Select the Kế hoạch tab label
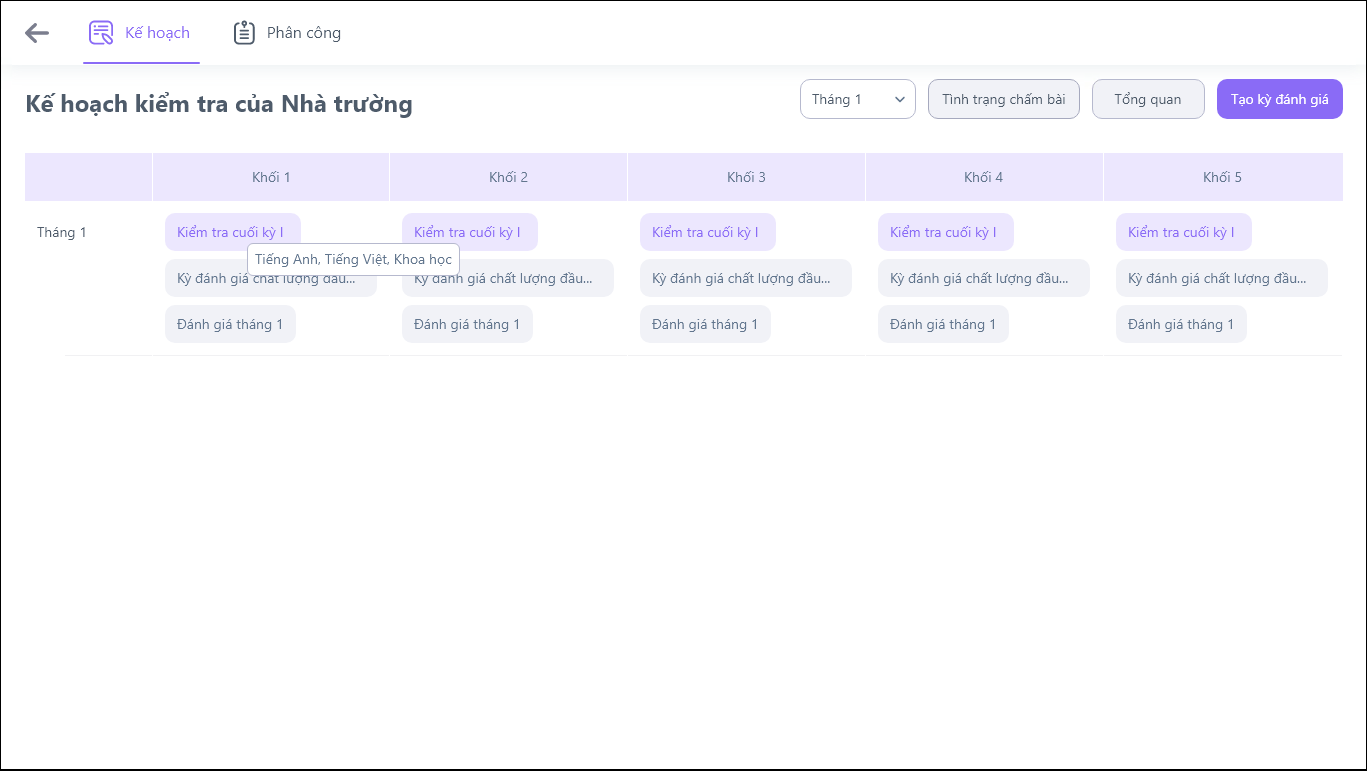Image resolution: width=1367 pixels, height=771 pixels. [157, 33]
